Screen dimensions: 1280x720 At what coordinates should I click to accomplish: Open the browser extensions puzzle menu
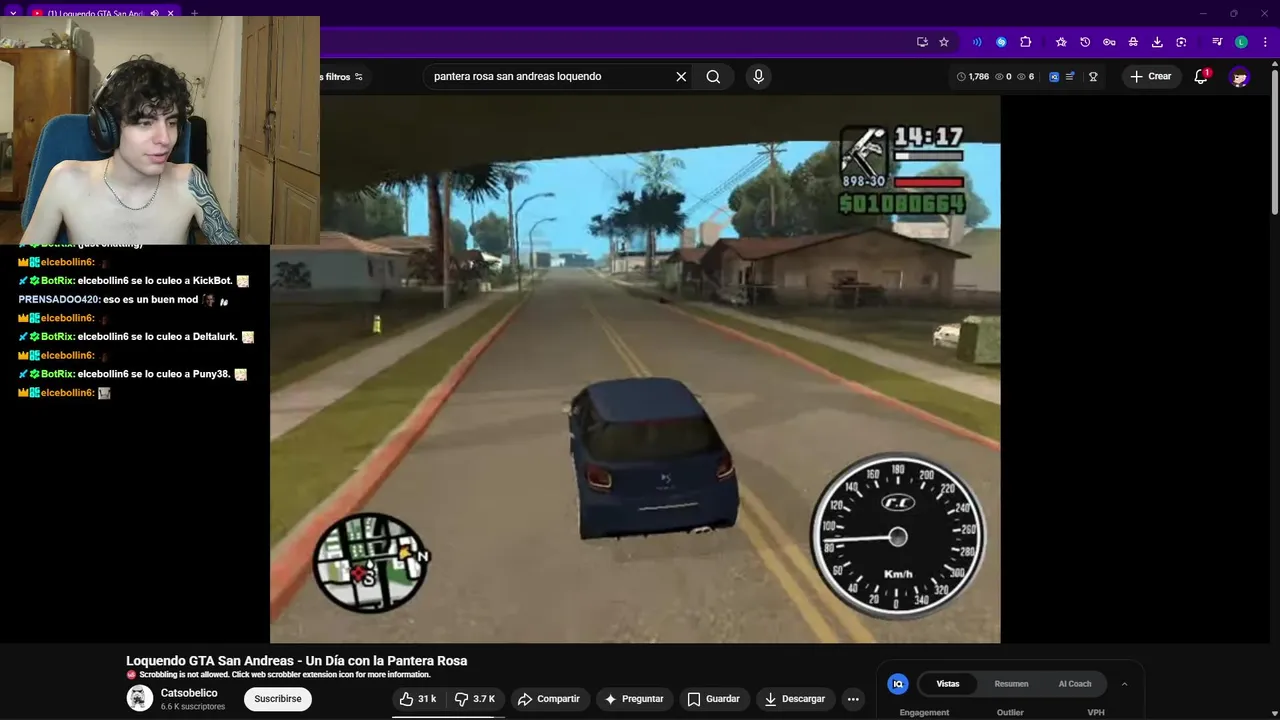pos(1025,42)
